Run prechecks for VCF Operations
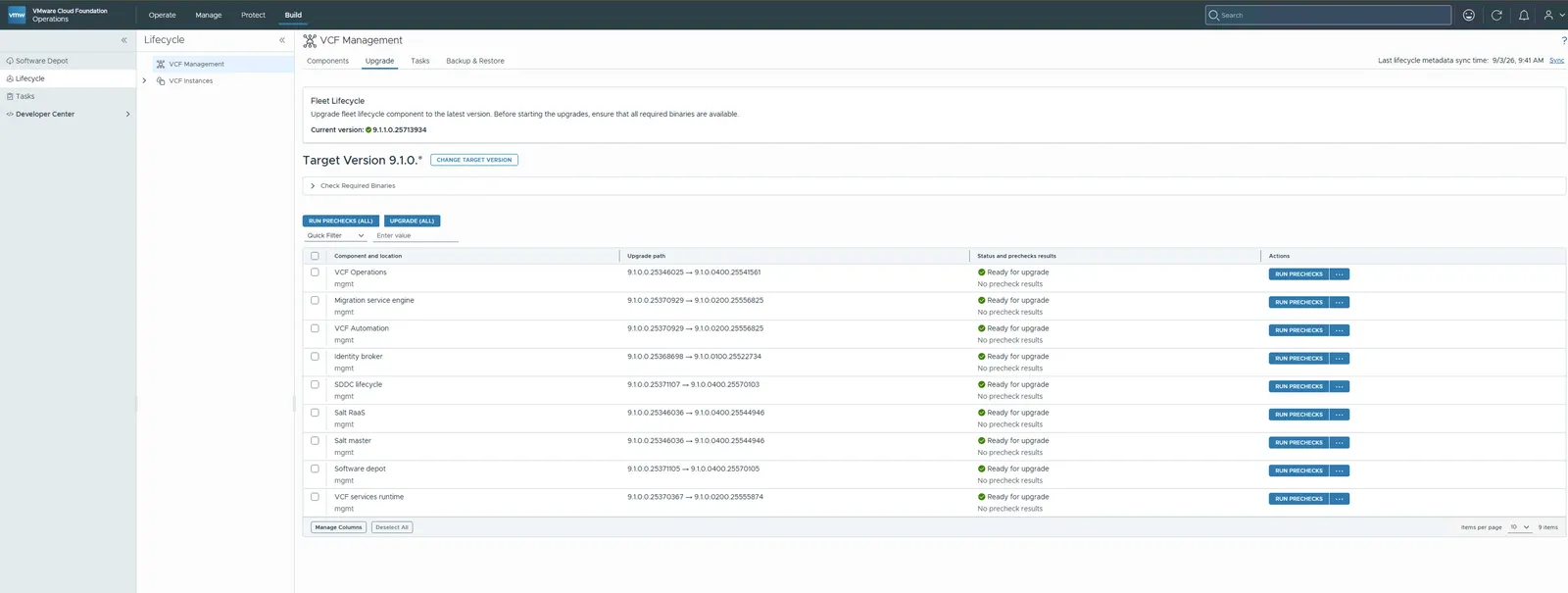 [1298, 274]
